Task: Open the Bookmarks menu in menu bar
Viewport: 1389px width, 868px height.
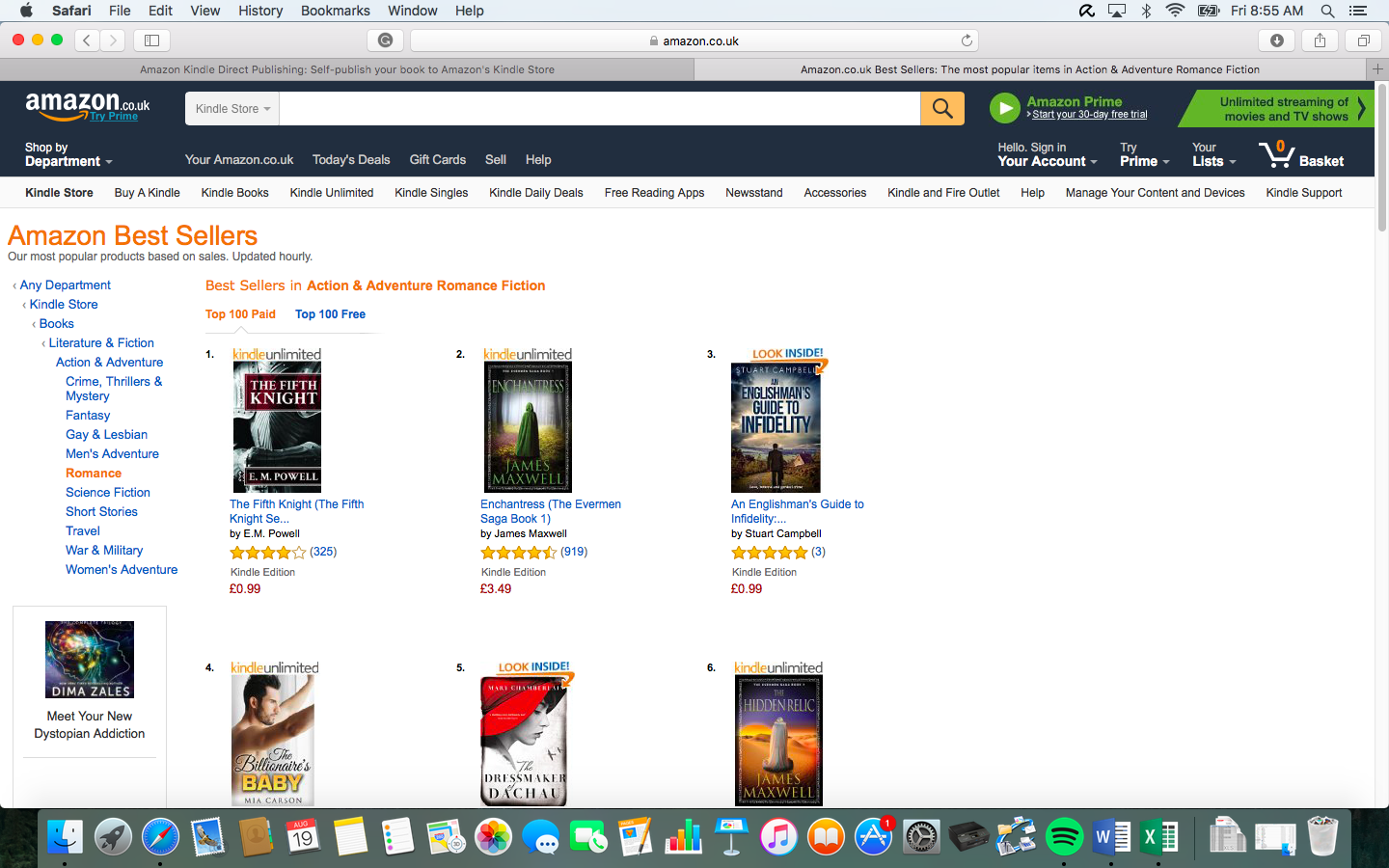Action: [335, 11]
